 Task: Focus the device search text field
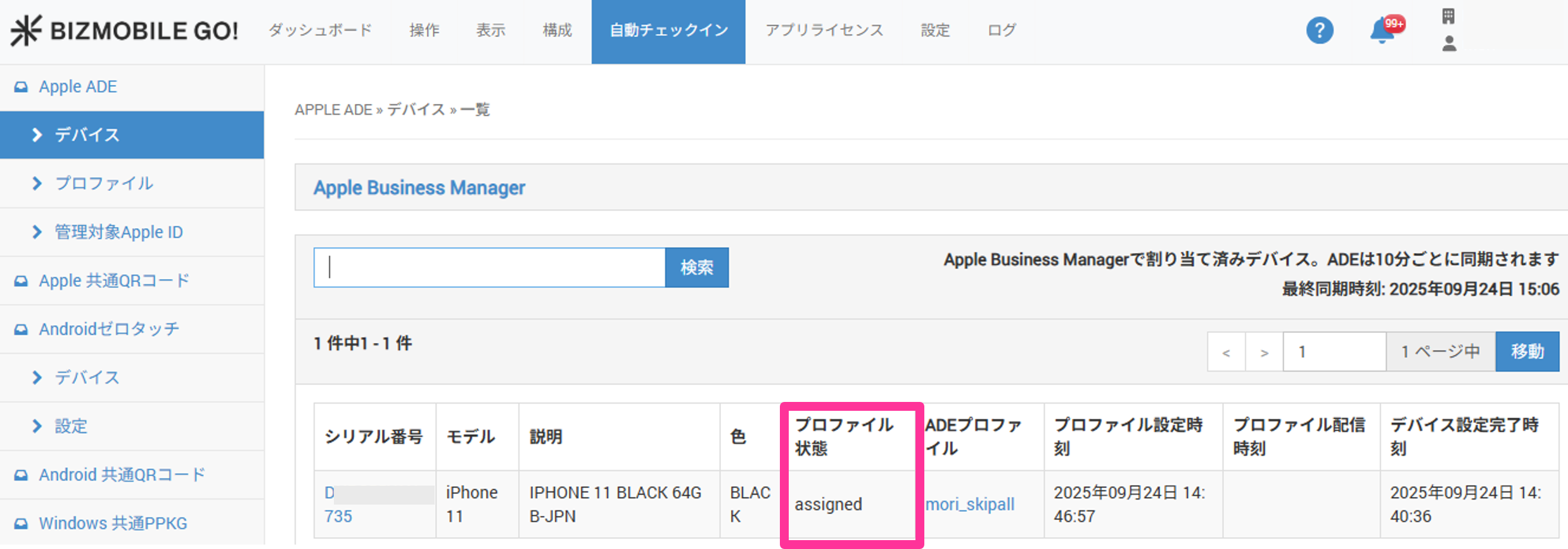point(489,268)
